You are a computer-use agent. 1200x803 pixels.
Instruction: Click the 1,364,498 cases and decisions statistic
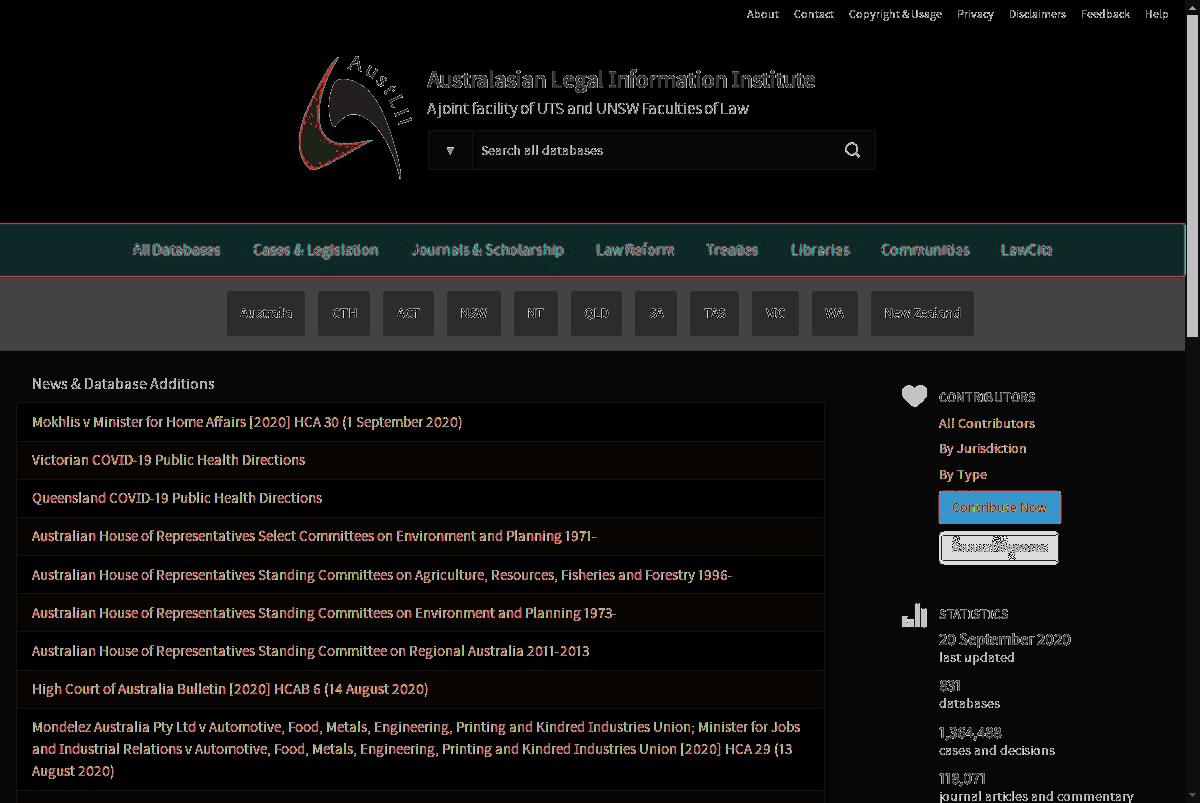pos(997,741)
